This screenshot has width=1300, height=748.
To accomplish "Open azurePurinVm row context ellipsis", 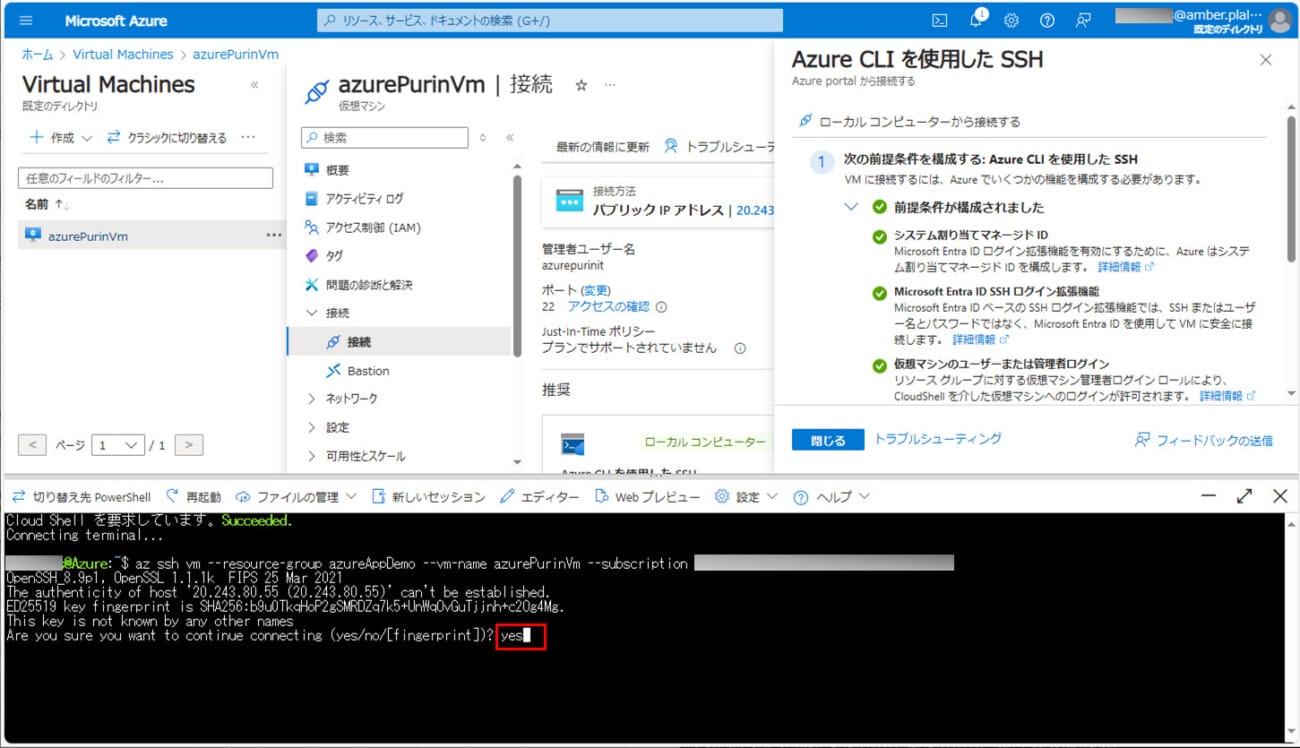I will (274, 236).
